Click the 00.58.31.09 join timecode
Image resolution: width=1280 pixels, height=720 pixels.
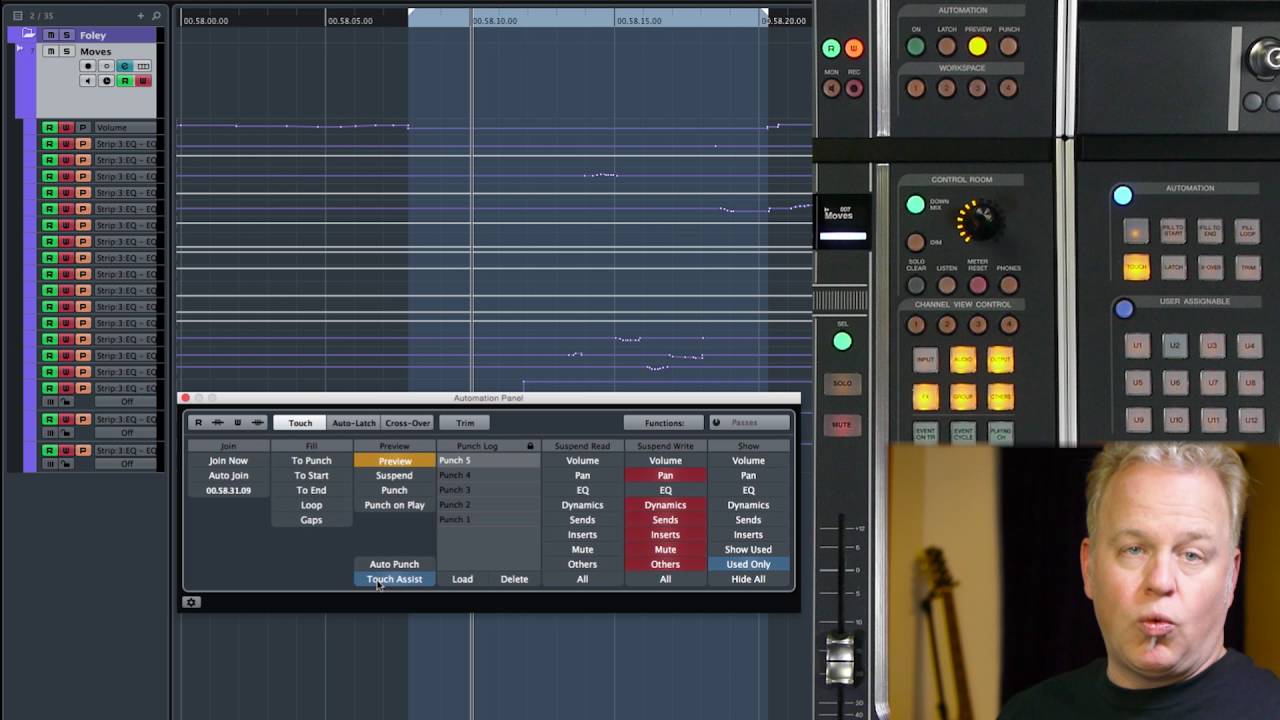click(228, 491)
